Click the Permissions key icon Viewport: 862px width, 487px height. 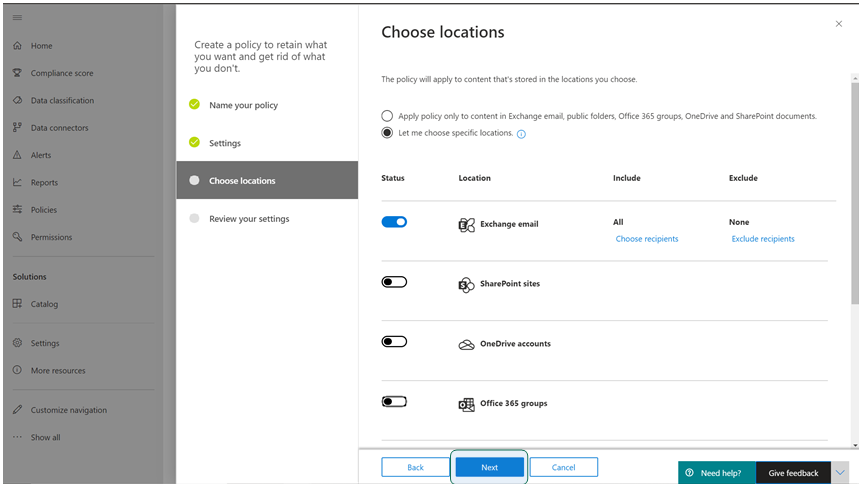tap(18, 237)
